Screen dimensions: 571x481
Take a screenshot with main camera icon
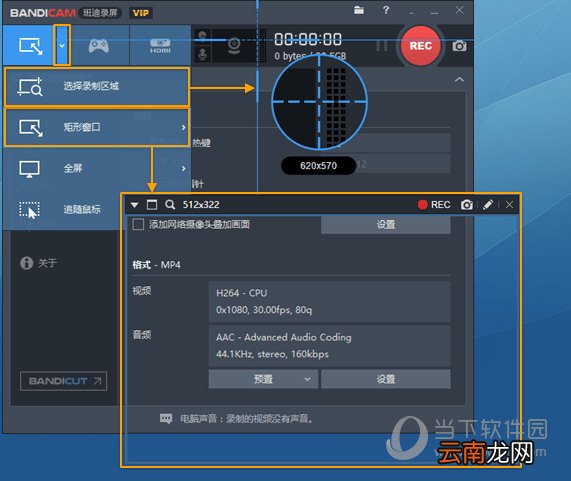pyautogui.click(x=459, y=46)
